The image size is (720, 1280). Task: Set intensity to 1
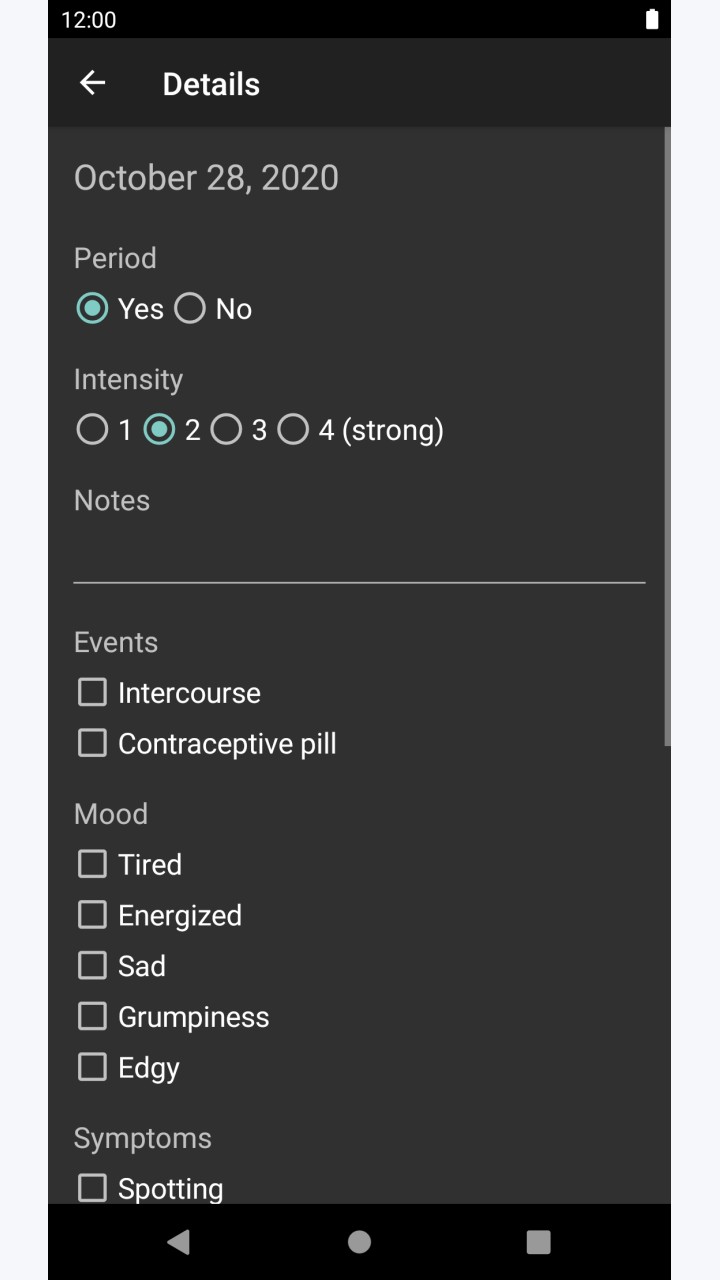click(x=104, y=430)
